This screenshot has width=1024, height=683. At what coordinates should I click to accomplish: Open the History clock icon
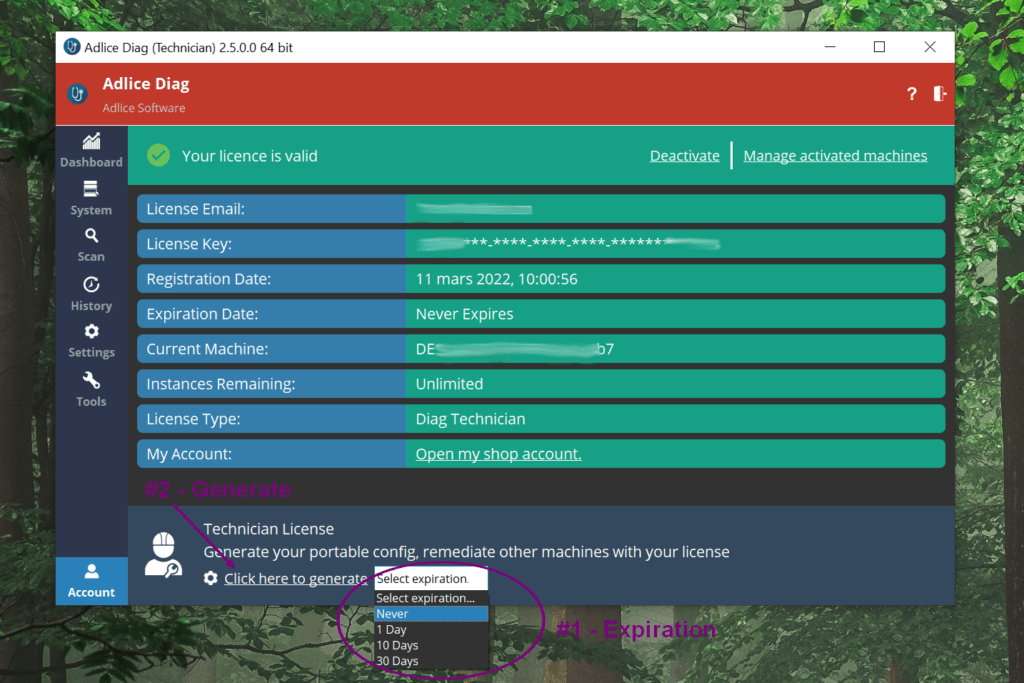coord(91,285)
